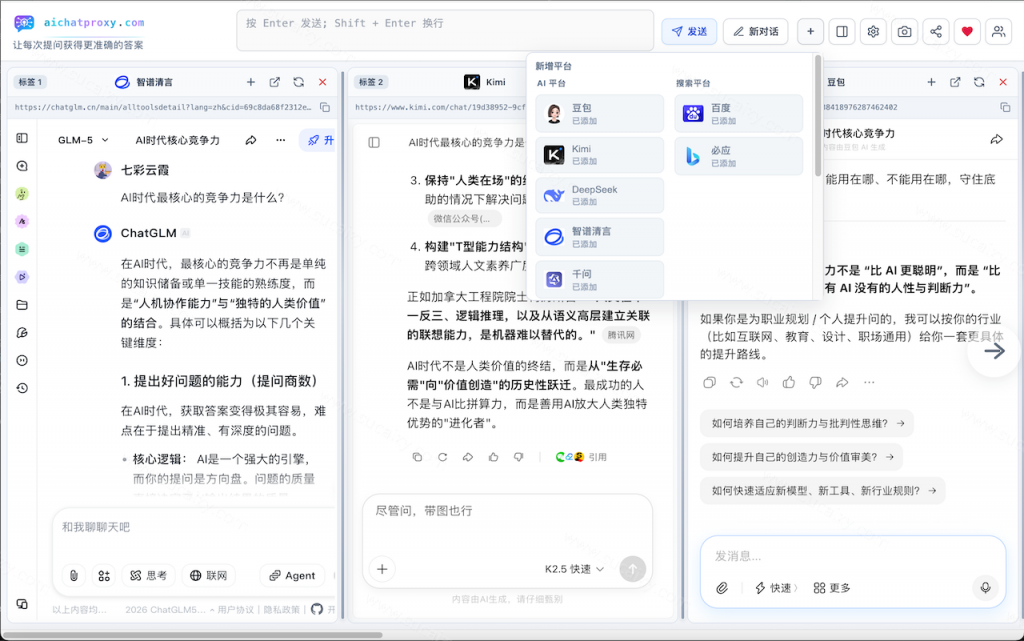Click the share icon in top toolbar
1024x641 pixels.
936,31
